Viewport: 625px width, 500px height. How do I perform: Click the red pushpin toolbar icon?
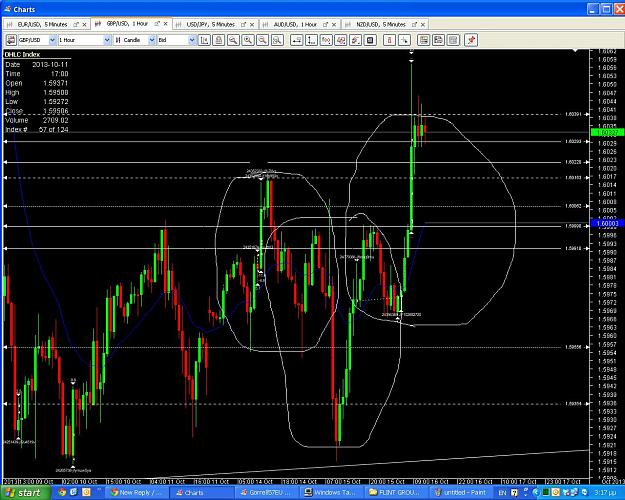tap(472, 40)
